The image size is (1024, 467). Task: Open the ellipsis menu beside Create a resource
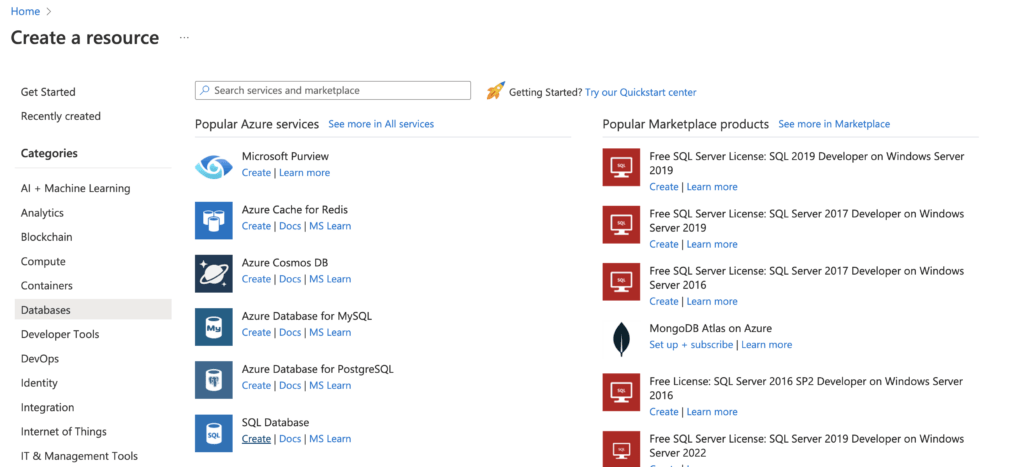pos(184,38)
